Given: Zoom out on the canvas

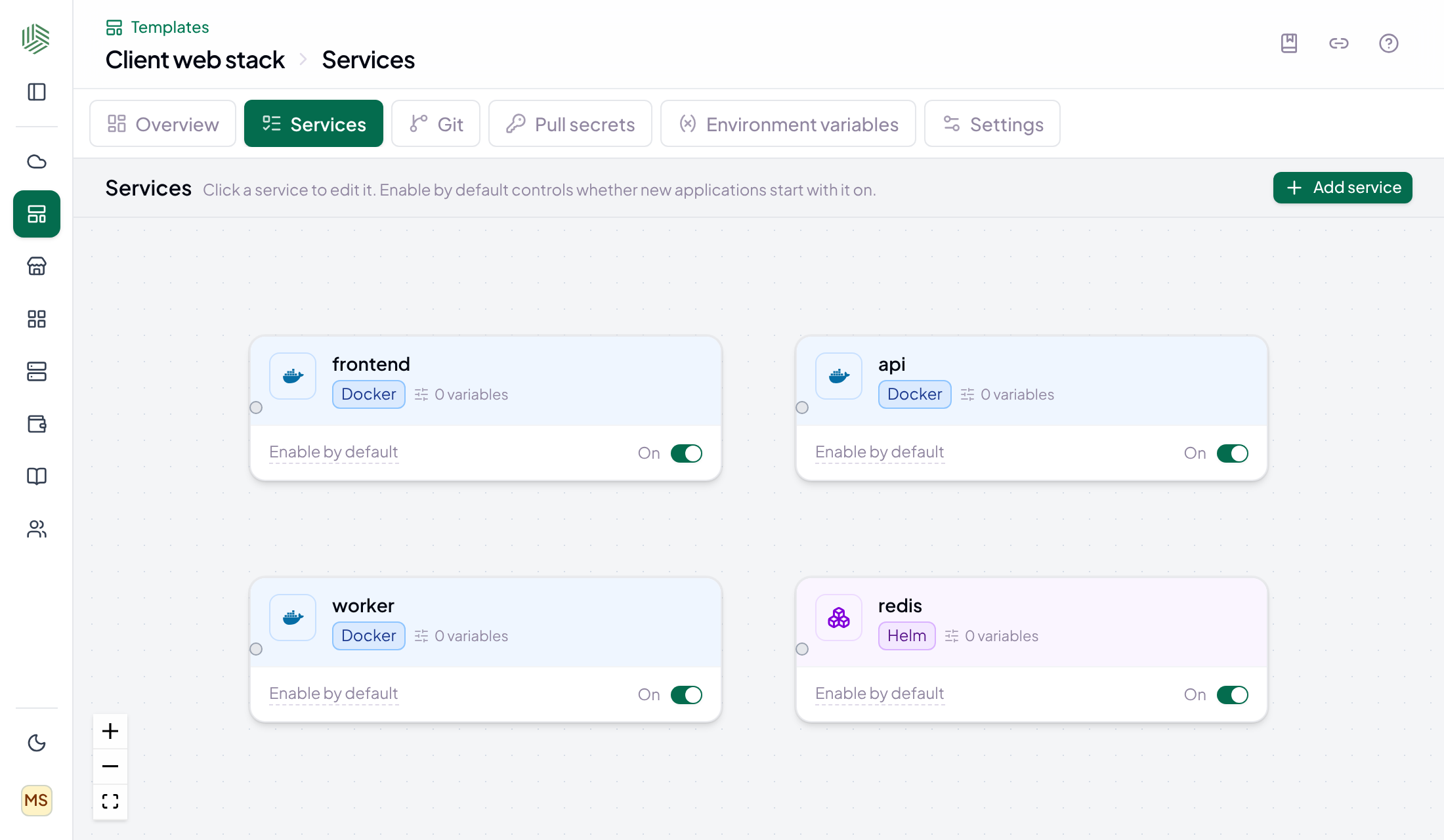Looking at the screenshot, I should [110, 766].
